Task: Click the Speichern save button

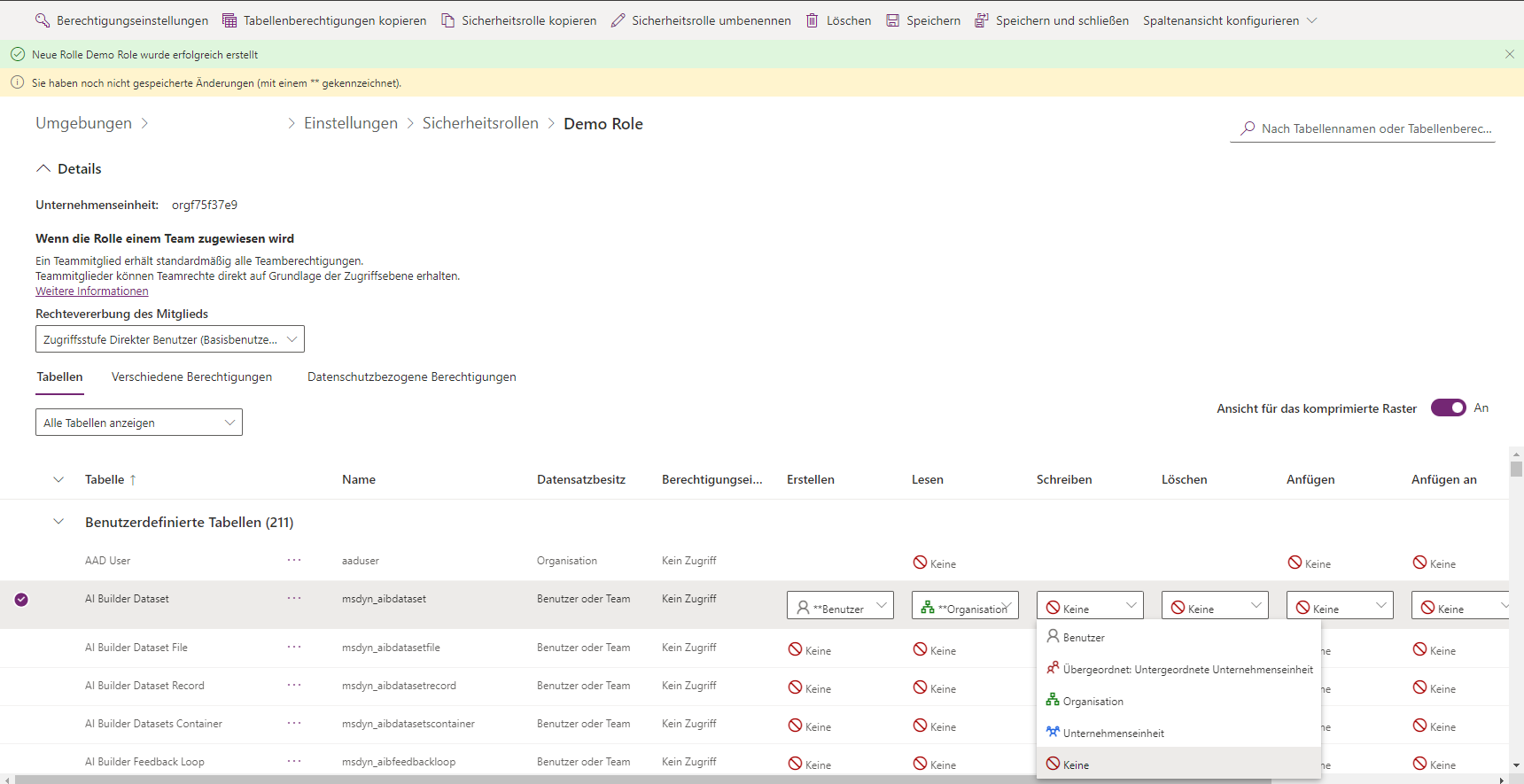Action: pos(922,20)
